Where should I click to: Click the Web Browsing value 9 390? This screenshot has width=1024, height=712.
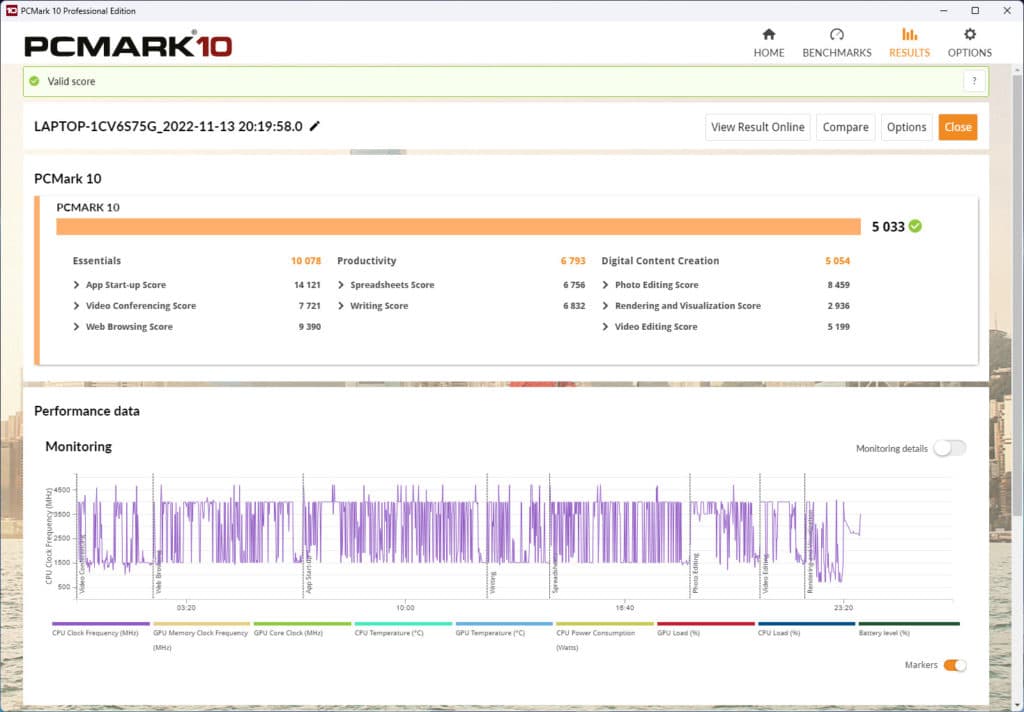pos(310,327)
